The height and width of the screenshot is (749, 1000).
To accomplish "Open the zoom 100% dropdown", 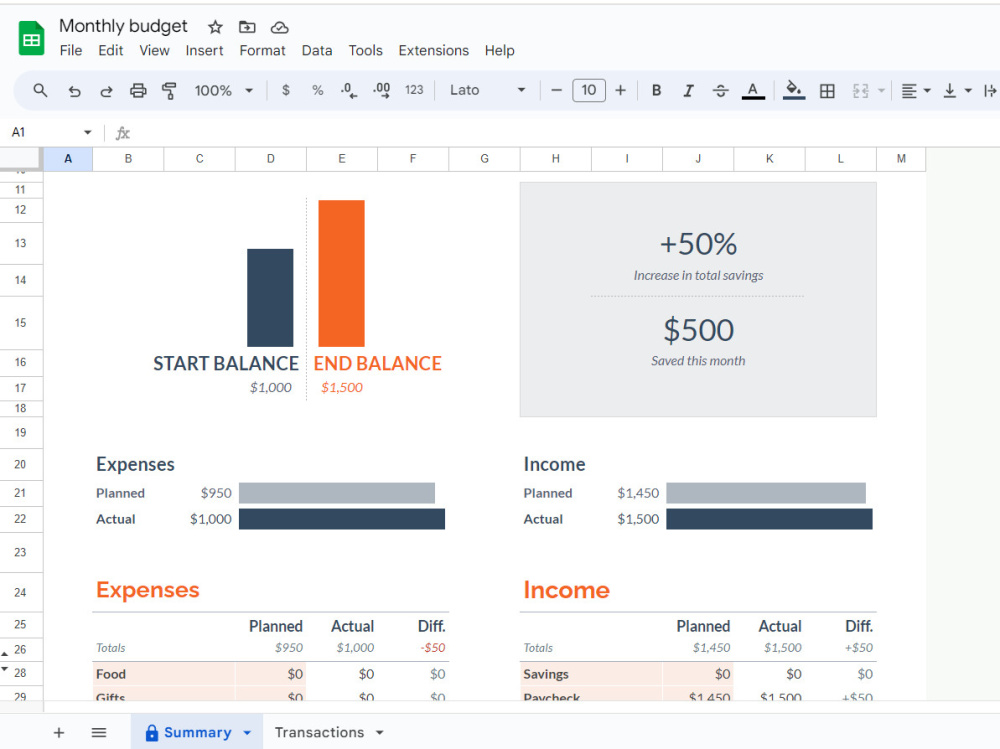I will [x=224, y=91].
